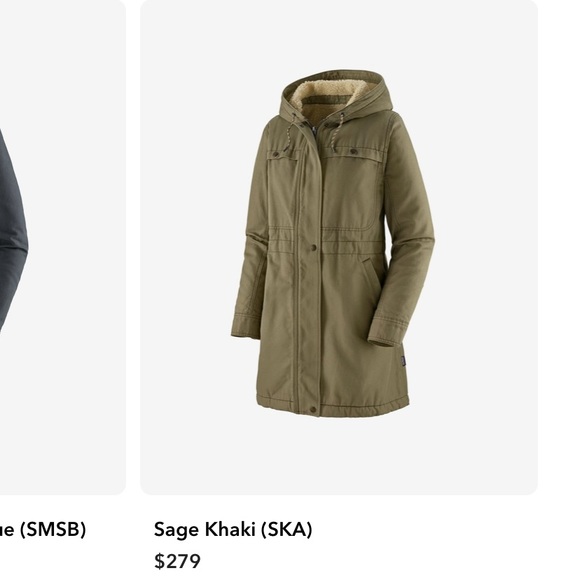The image size is (580, 580).
Task: Select the left blue jacket product card
Action: click(63, 247)
